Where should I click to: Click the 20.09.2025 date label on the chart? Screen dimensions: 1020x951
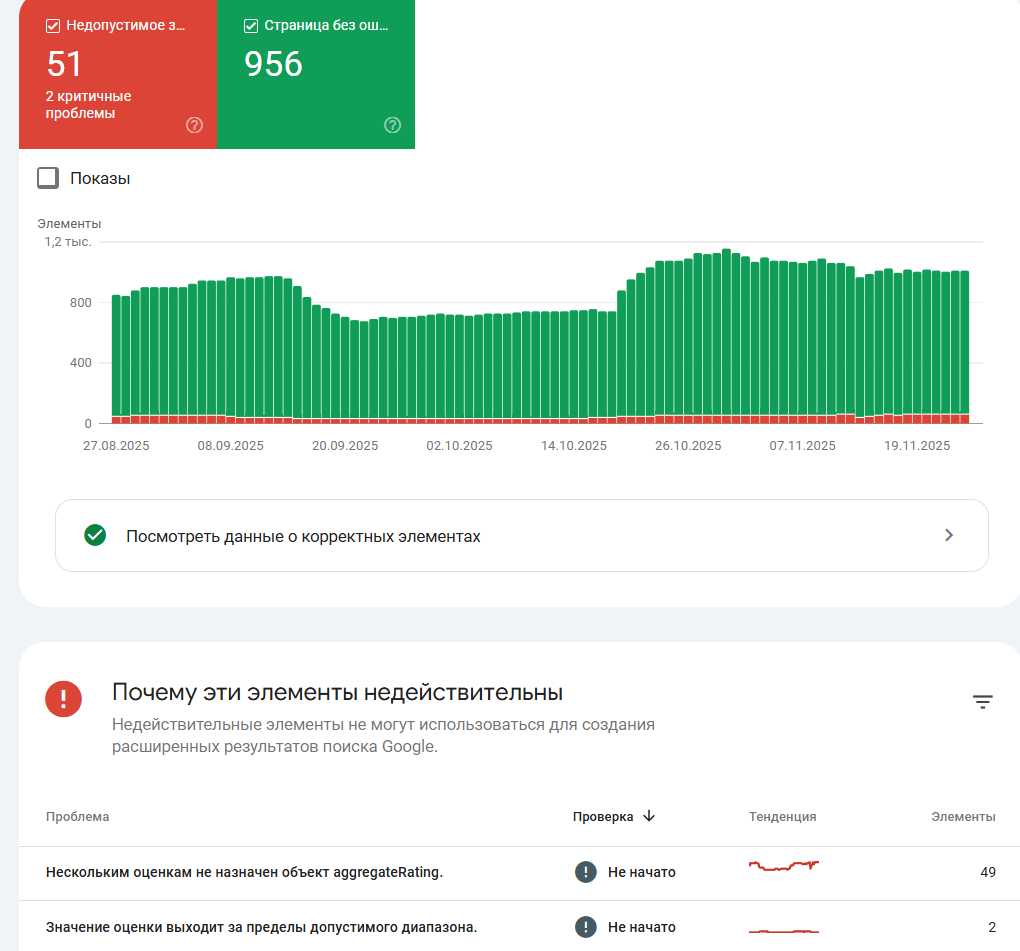click(345, 446)
